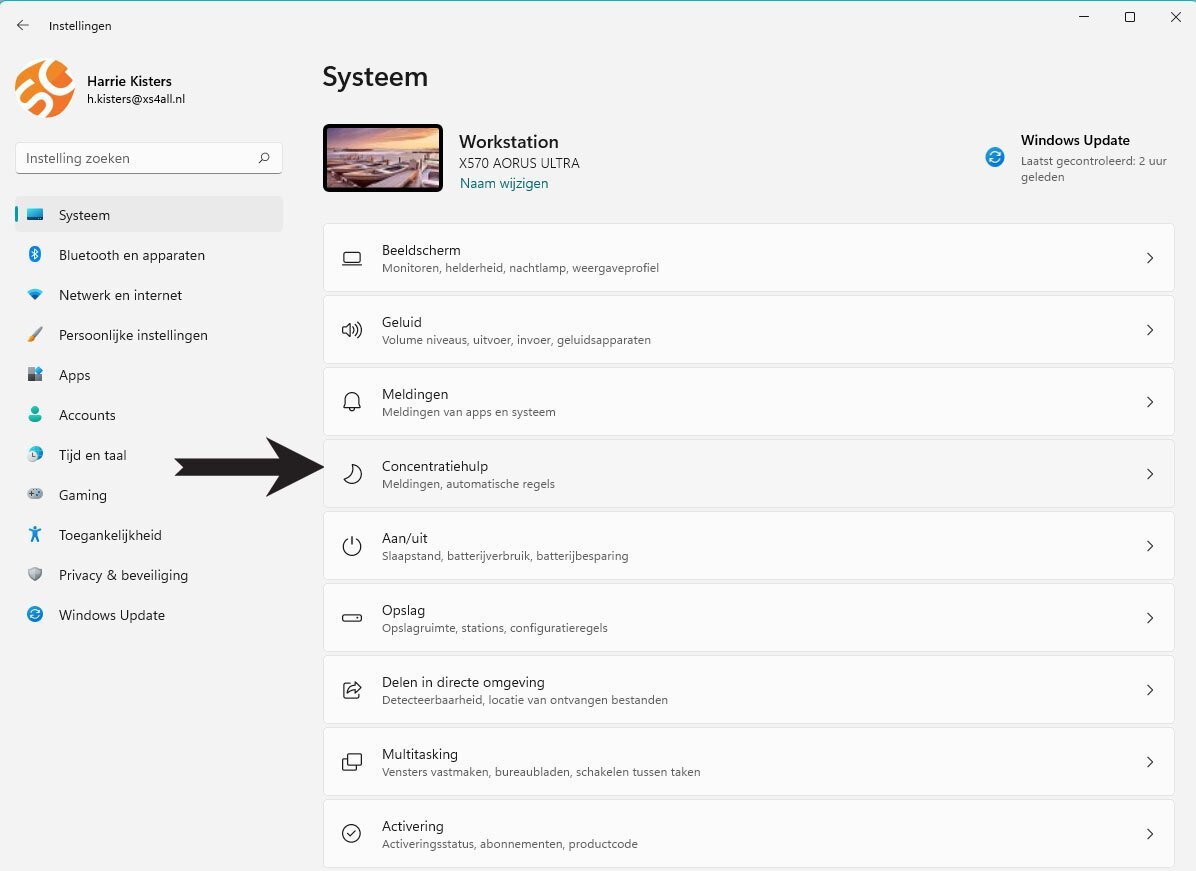Click the Concentratiehulp moon icon
1196x871 pixels.
pyautogui.click(x=352, y=474)
